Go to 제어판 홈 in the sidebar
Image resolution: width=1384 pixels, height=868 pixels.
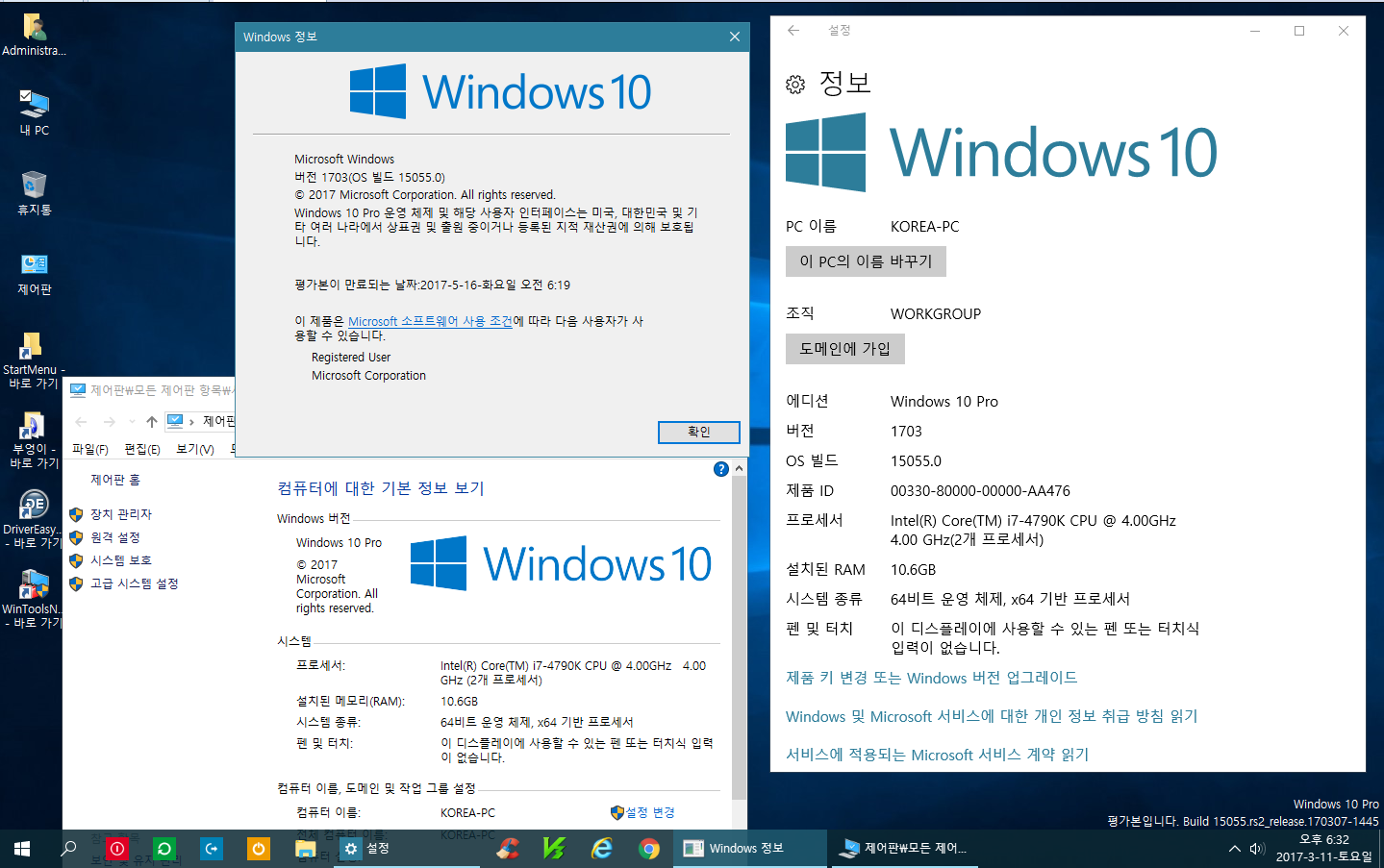click(115, 480)
